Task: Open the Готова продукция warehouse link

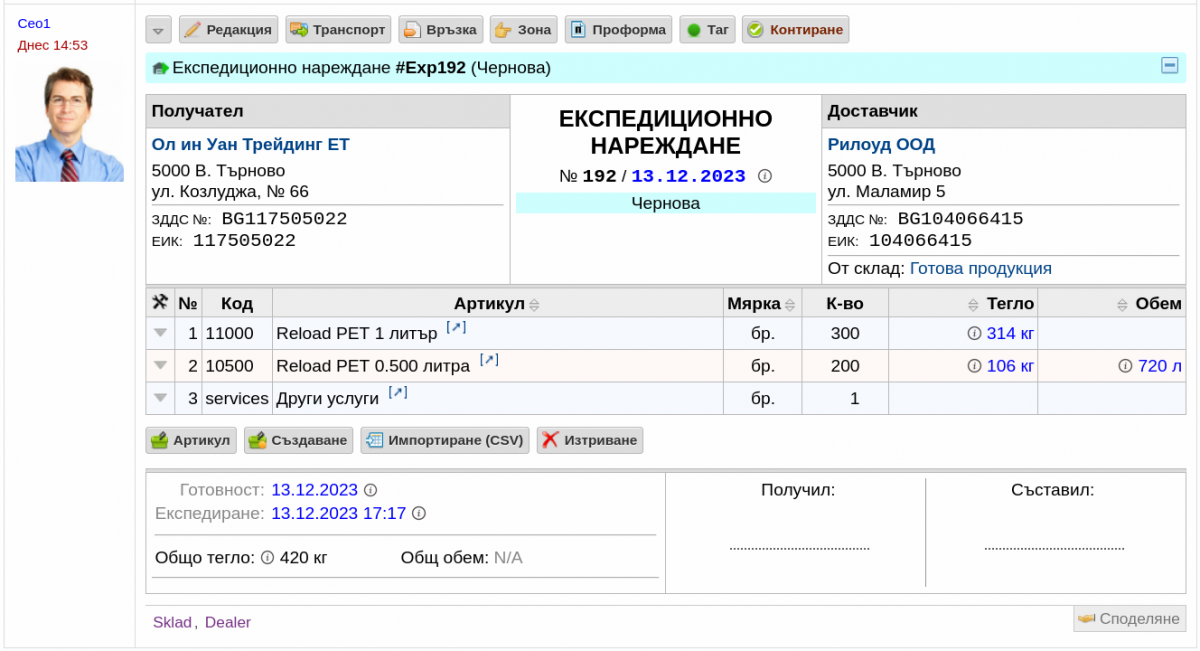Action: click(x=980, y=269)
